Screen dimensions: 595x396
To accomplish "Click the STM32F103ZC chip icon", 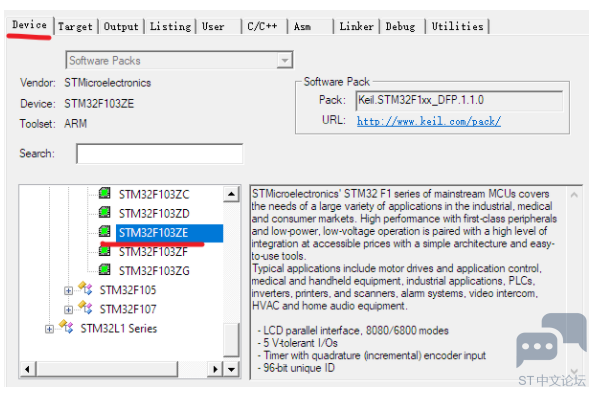I will (x=104, y=193).
